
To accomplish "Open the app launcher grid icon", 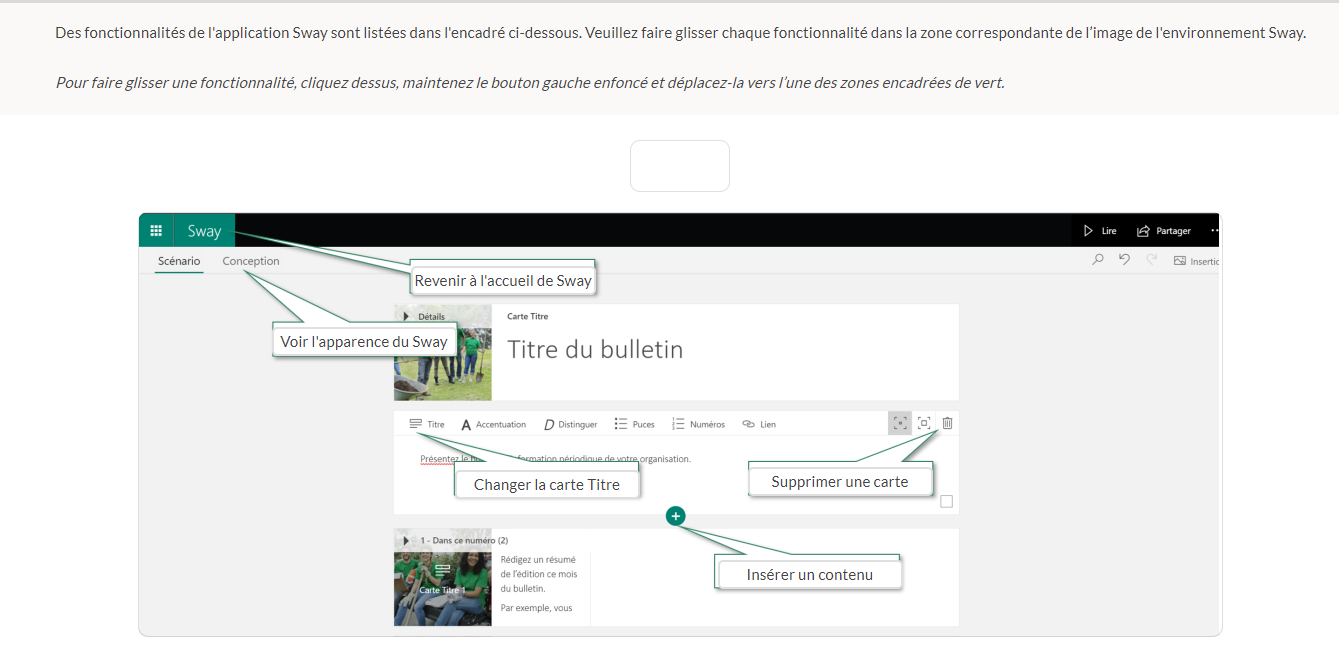I will pos(156,231).
